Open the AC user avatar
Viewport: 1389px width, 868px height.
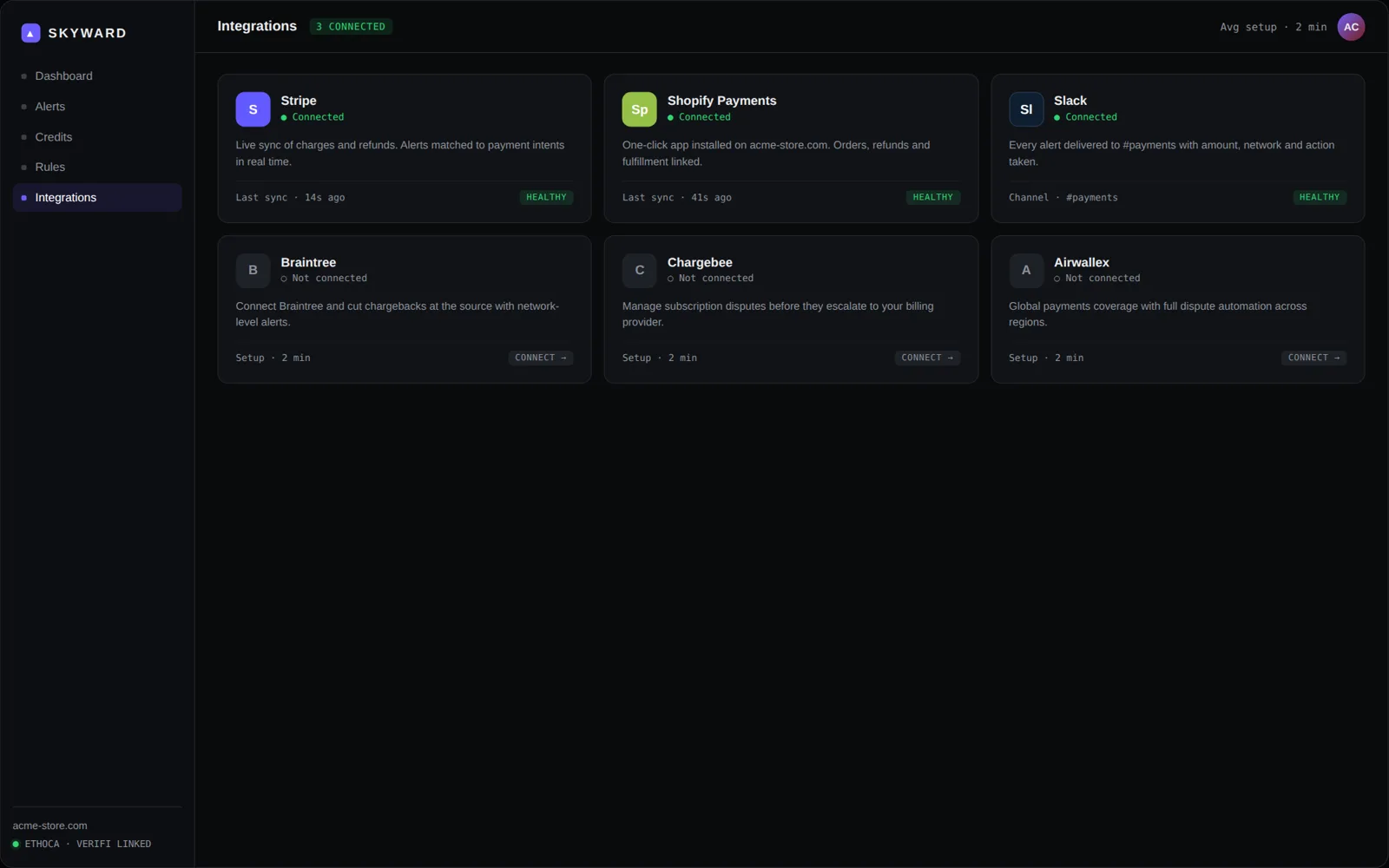click(x=1351, y=27)
